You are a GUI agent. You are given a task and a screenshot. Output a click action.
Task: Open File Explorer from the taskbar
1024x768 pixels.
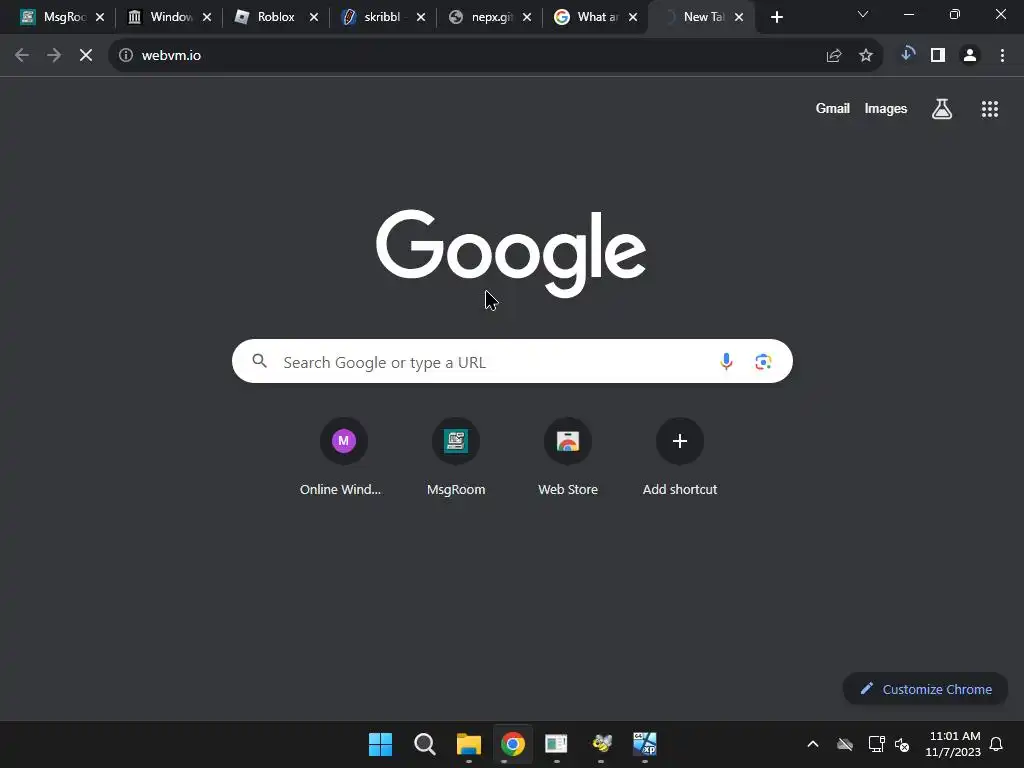tap(468, 744)
